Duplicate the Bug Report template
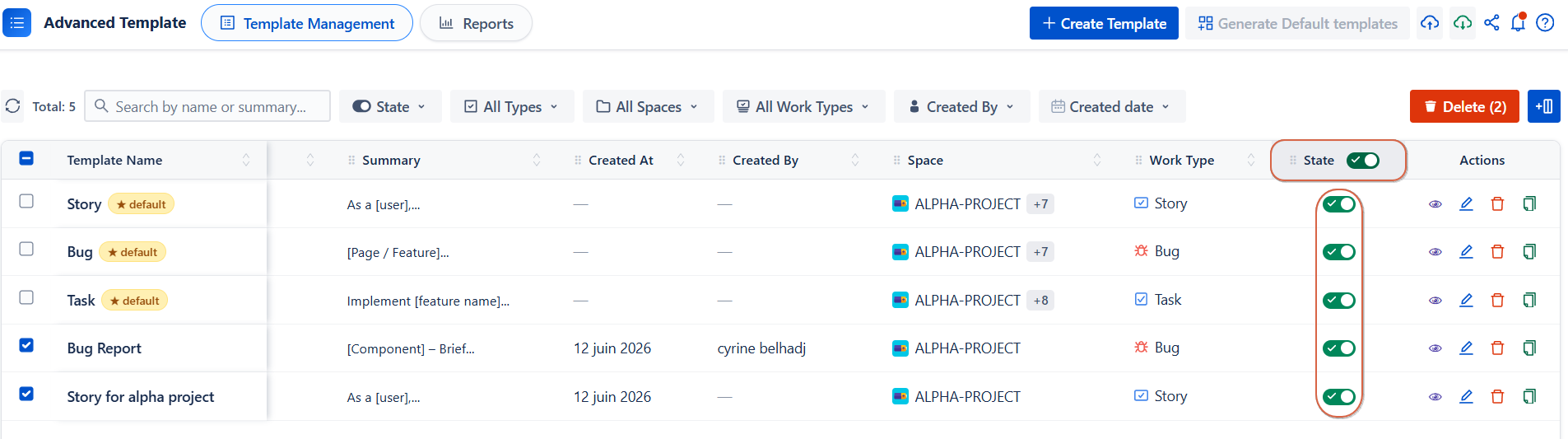 pos(1529,348)
